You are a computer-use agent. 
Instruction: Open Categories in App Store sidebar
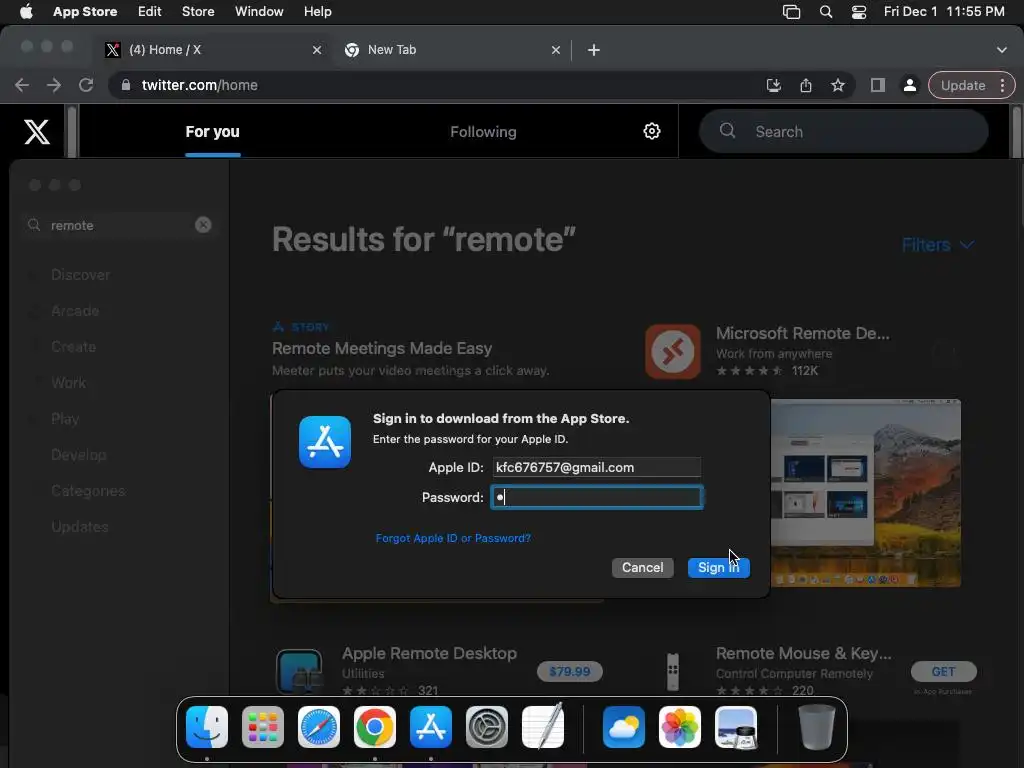[x=88, y=490]
